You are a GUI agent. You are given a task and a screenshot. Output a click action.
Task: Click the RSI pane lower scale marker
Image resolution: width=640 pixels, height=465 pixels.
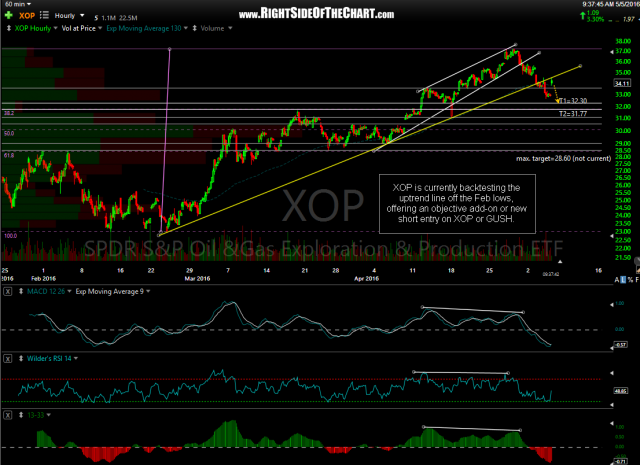tap(611, 405)
